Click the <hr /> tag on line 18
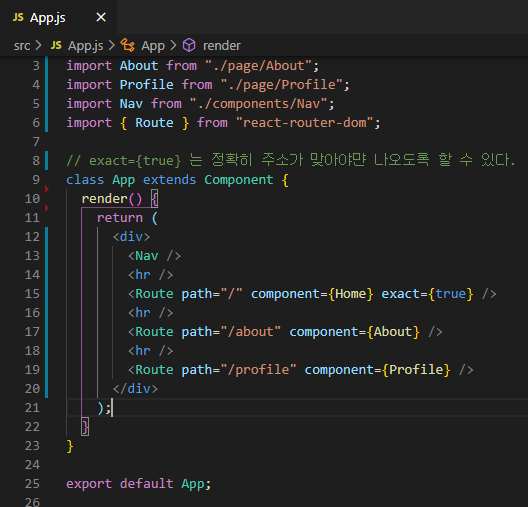 click(151, 351)
